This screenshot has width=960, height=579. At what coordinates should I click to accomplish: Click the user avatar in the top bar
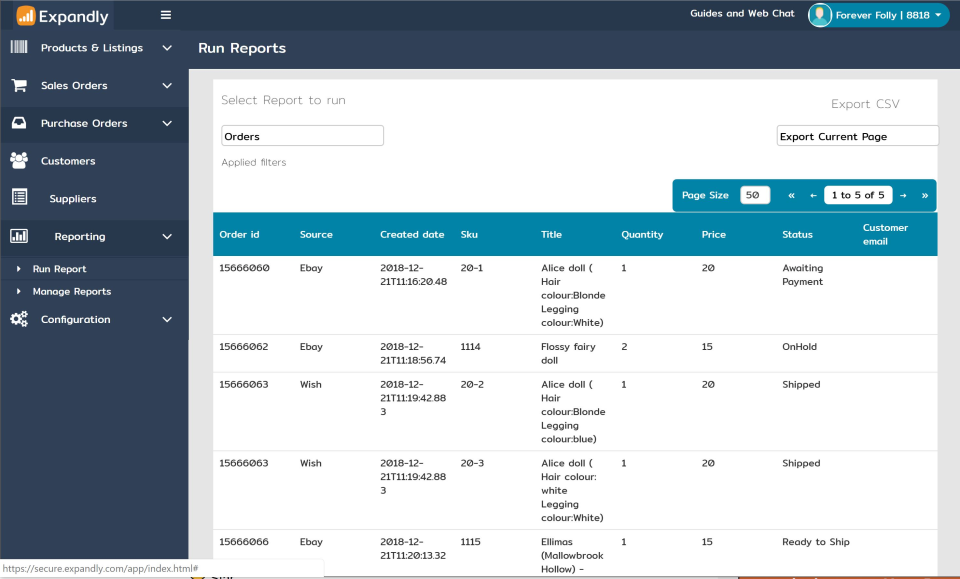pyautogui.click(x=820, y=15)
